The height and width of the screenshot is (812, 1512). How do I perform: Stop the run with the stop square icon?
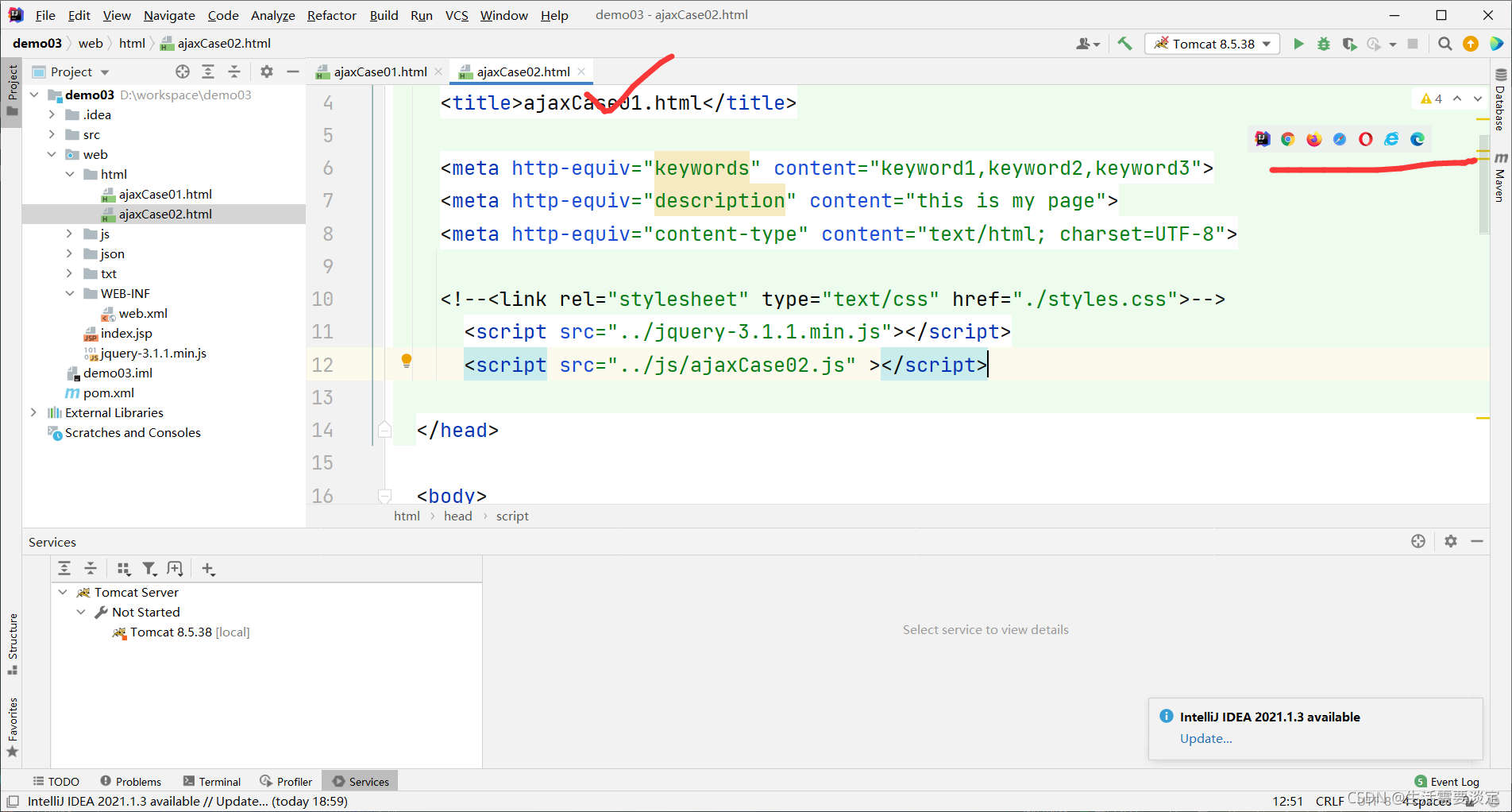click(x=1413, y=44)
